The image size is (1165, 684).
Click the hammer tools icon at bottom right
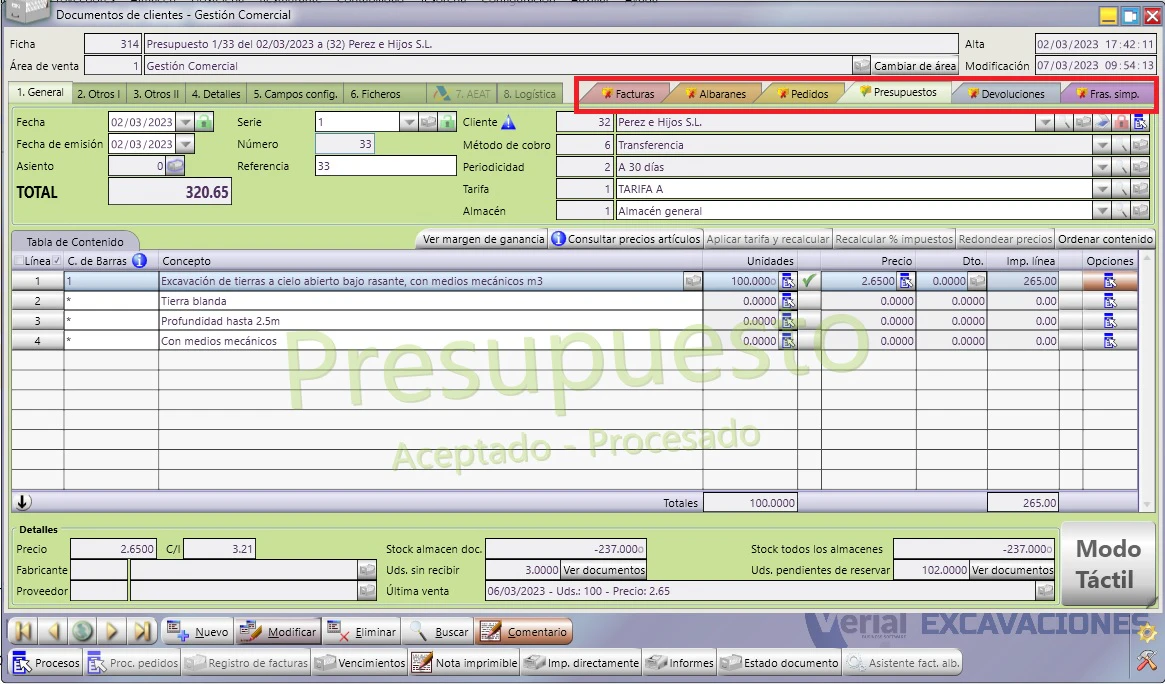click(x=1146, y=659)
